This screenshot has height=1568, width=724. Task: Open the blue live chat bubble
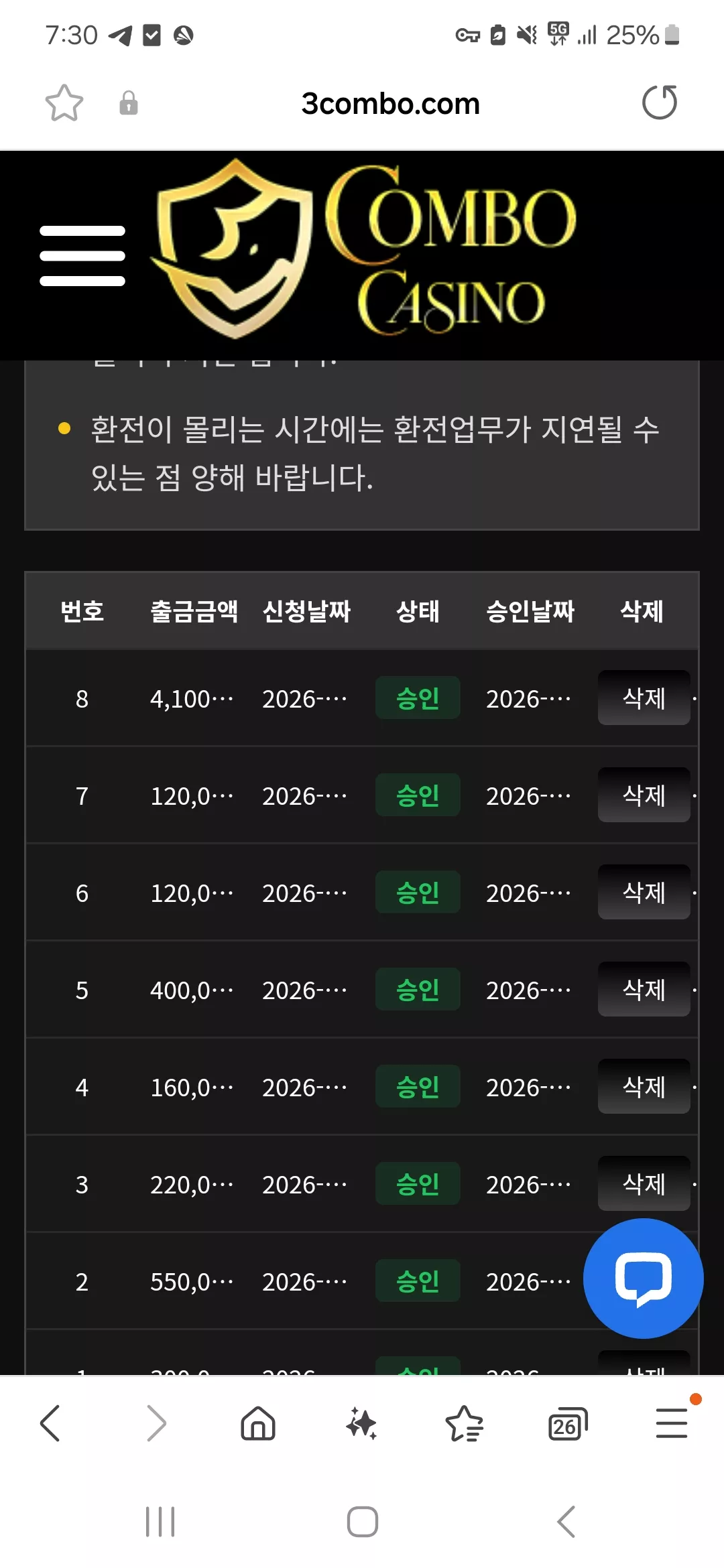pyautogui.click(x=644, y=1279)
